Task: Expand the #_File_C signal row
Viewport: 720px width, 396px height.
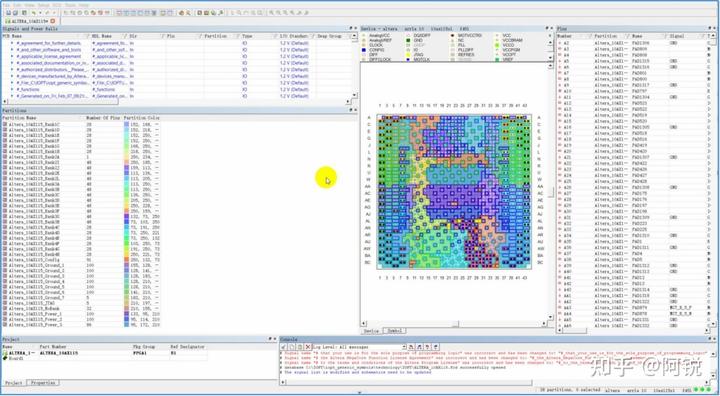Action: coord(12,83)
